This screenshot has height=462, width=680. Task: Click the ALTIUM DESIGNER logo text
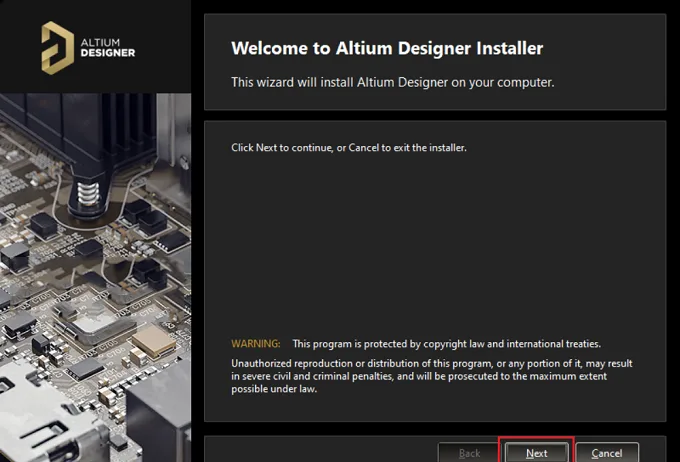(x=108, y=48)
